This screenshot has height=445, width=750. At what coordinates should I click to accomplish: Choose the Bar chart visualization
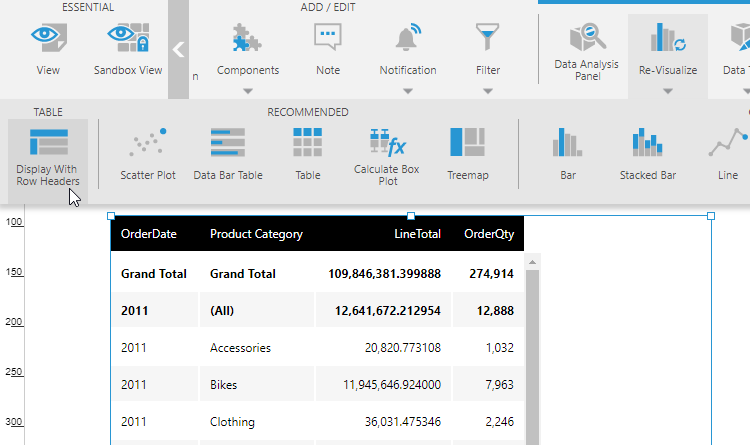click(x=568, y=154)
